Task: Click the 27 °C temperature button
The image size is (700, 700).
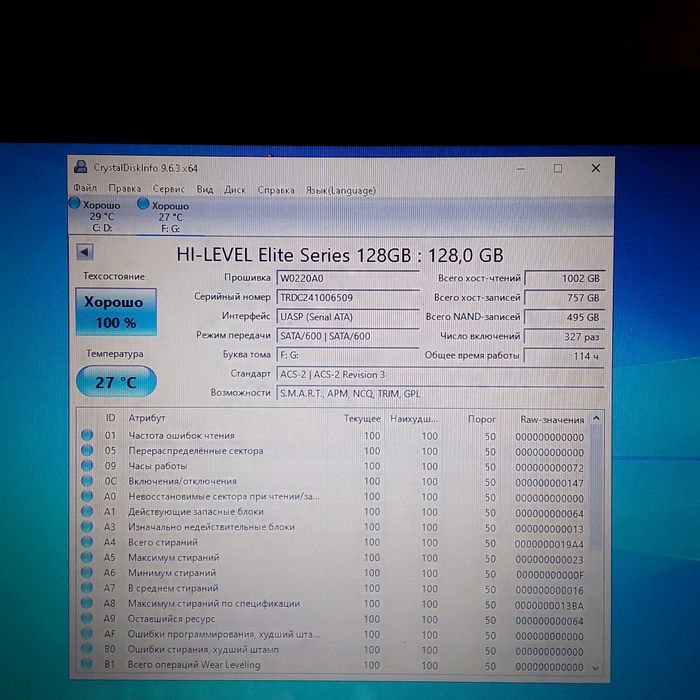Action: 116,382
